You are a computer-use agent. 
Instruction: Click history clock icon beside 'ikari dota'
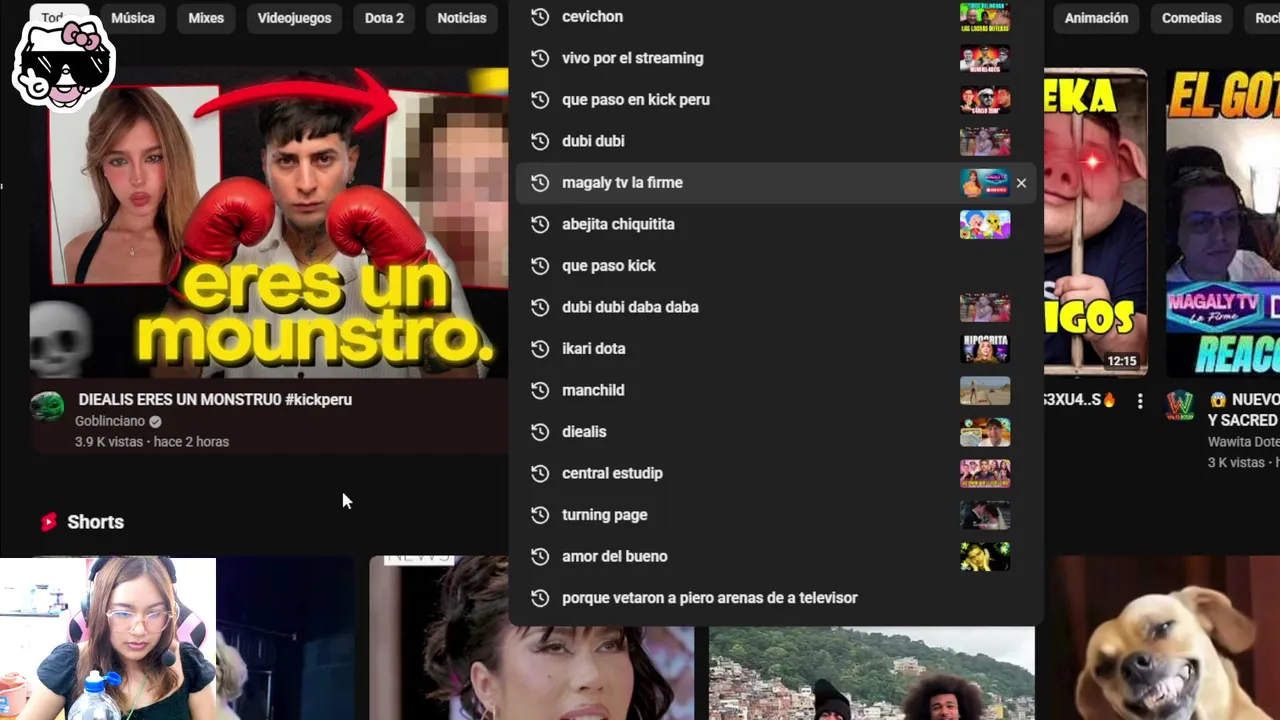[540, 349]
